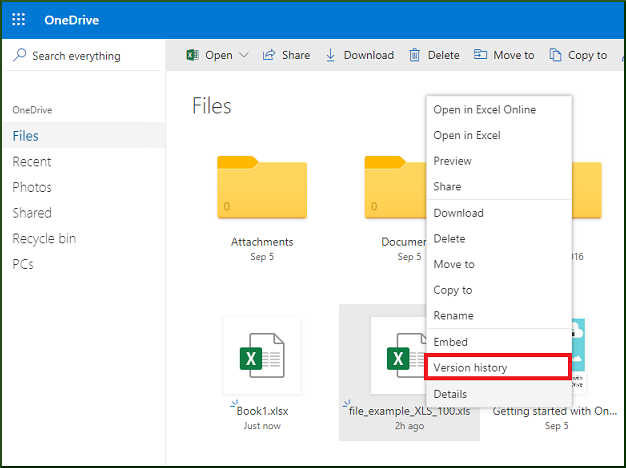Screen dimensions: 626x468
Task: Go to Shared in sidebar
Action: click(x=84, y=212)
